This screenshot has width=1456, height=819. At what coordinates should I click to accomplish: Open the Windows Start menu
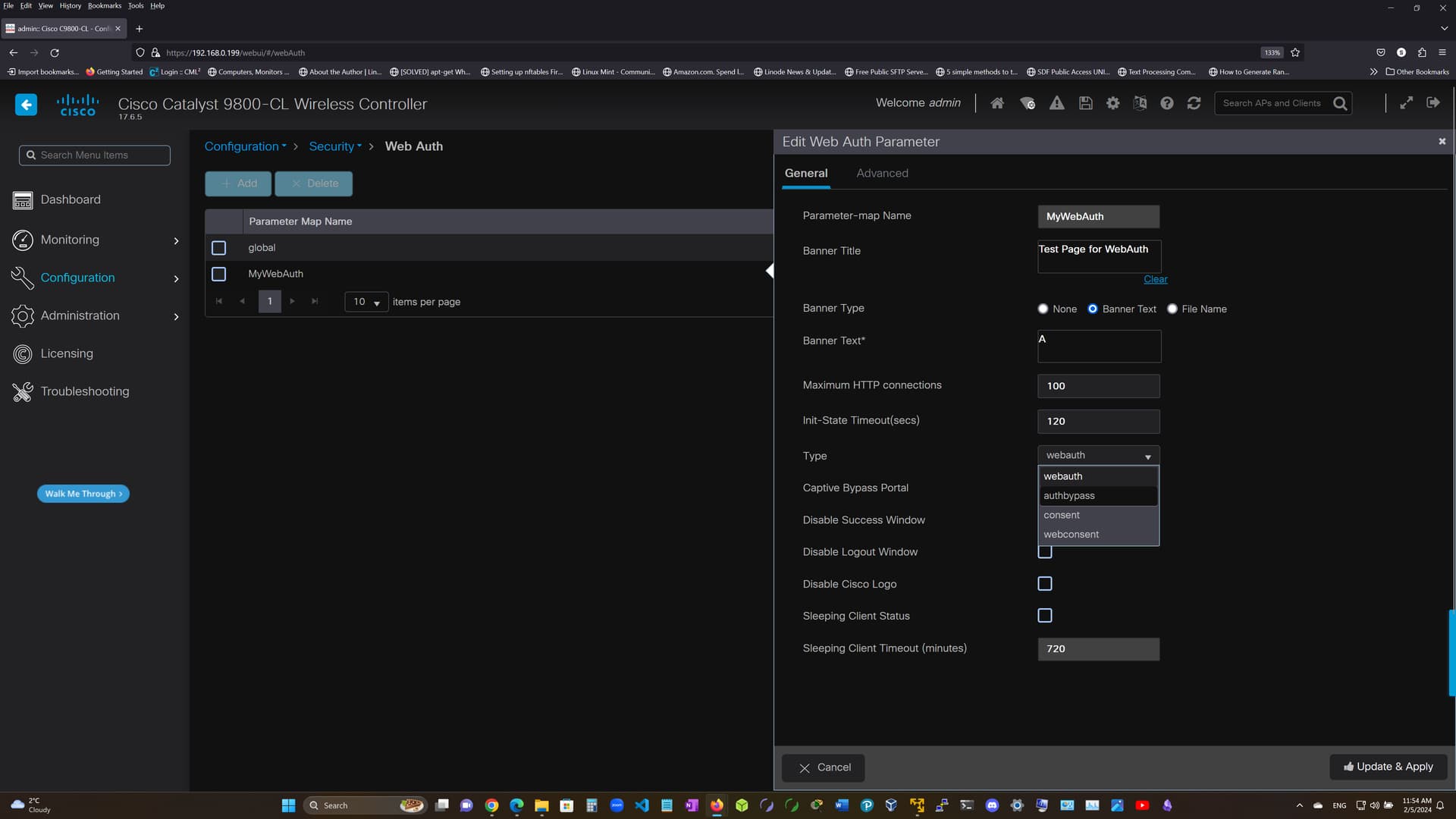click(288, 805)
